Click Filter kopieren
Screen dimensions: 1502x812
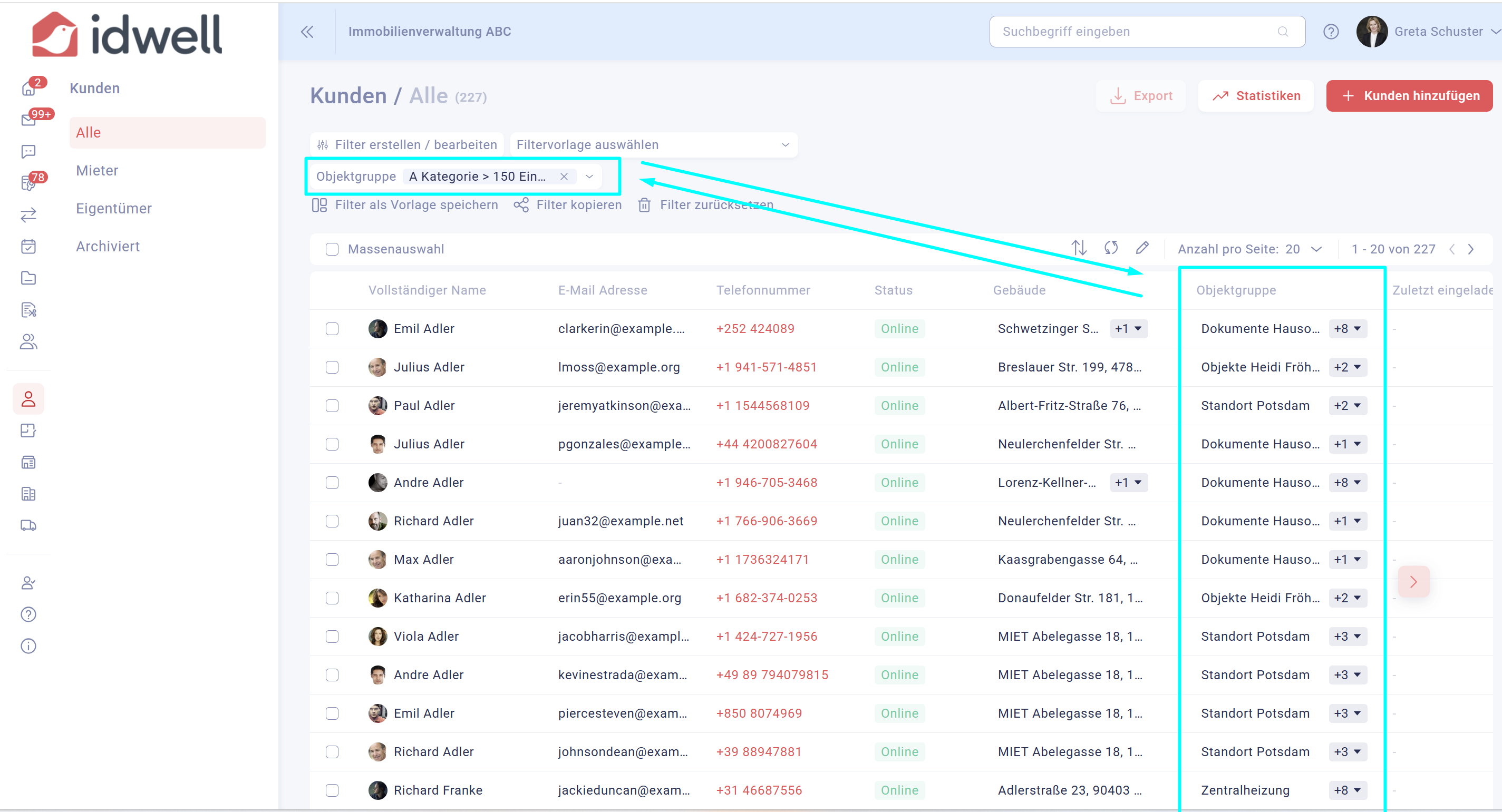tap(568, 205)
